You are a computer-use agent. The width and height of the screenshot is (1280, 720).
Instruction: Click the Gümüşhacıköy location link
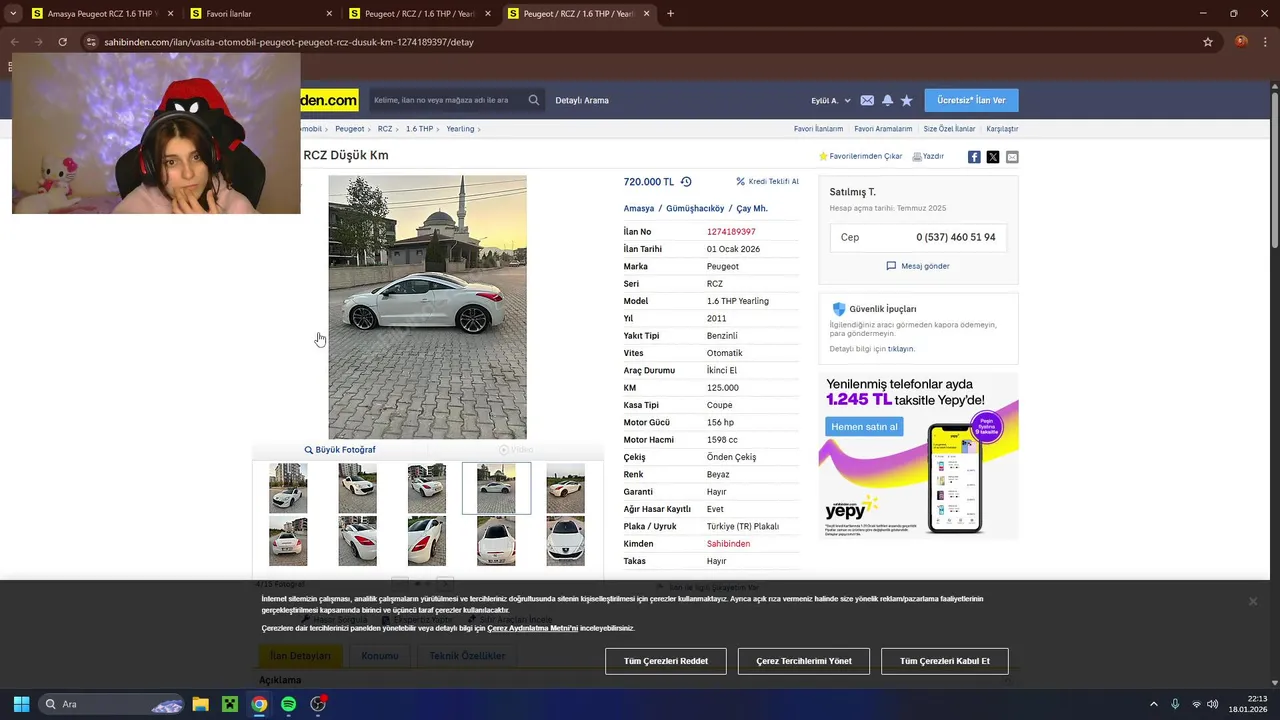pyautogui.click(x=695, y=209)
